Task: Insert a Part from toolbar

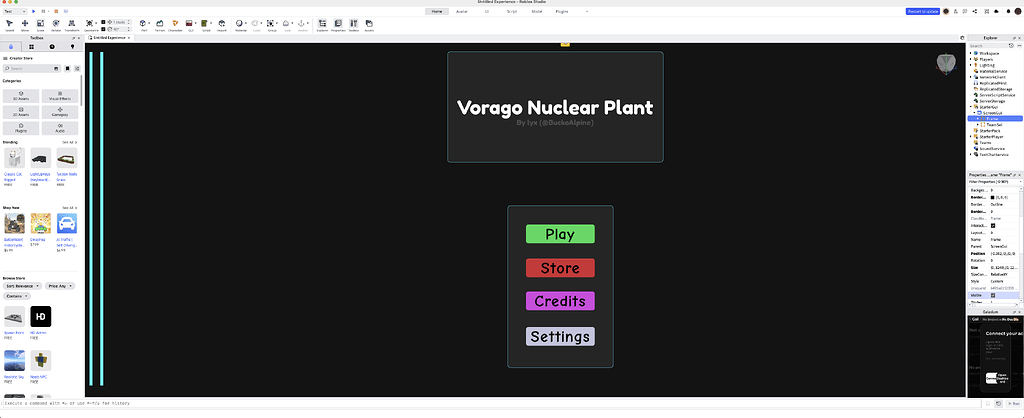Action: click(x=144, y=25)
